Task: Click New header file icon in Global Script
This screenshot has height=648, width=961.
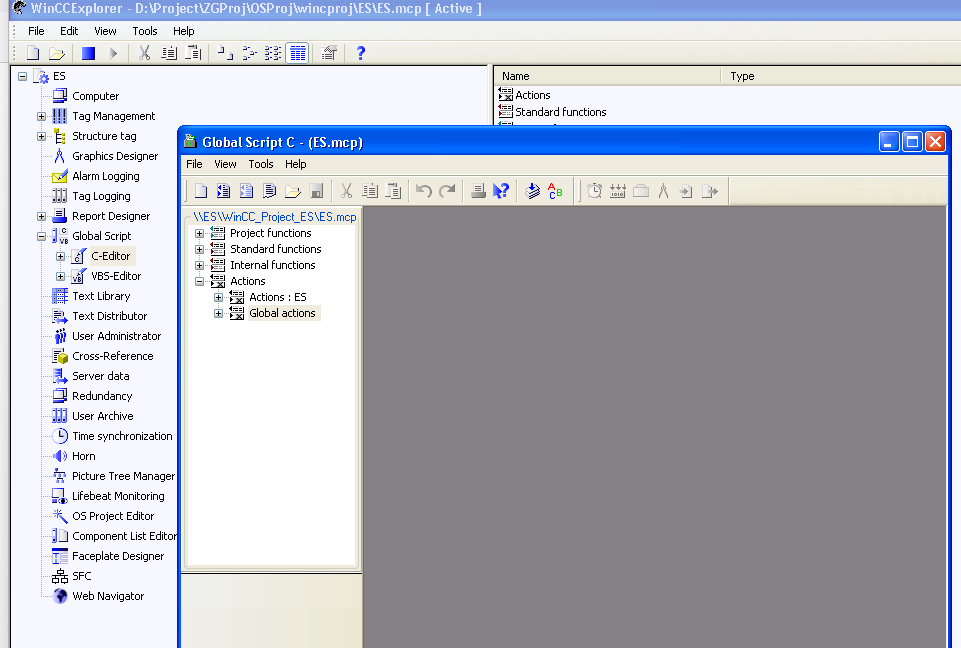Action: (x=270, y=191)
